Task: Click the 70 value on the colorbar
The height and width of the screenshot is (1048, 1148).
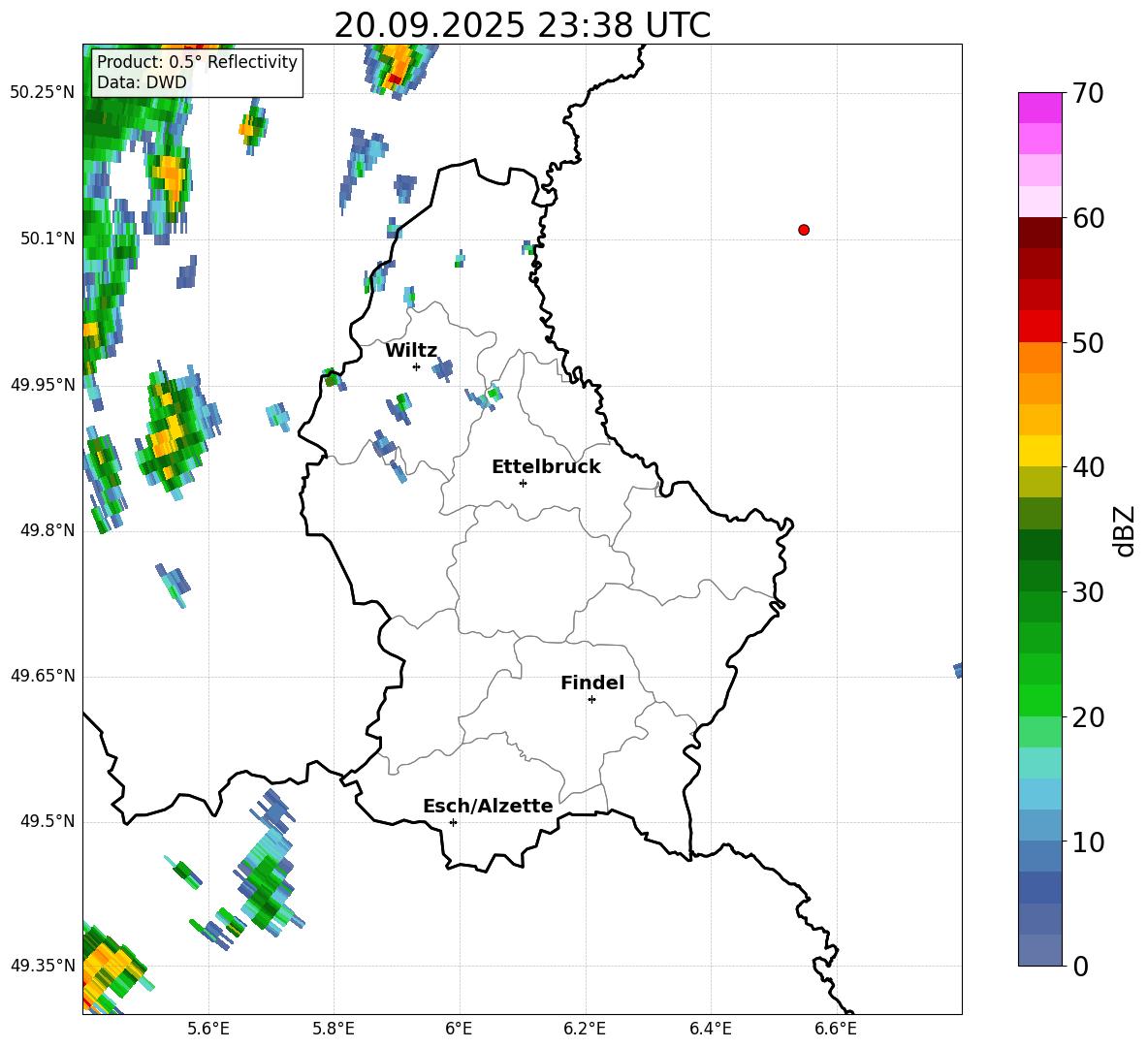Action: (x=1087, y=94)
